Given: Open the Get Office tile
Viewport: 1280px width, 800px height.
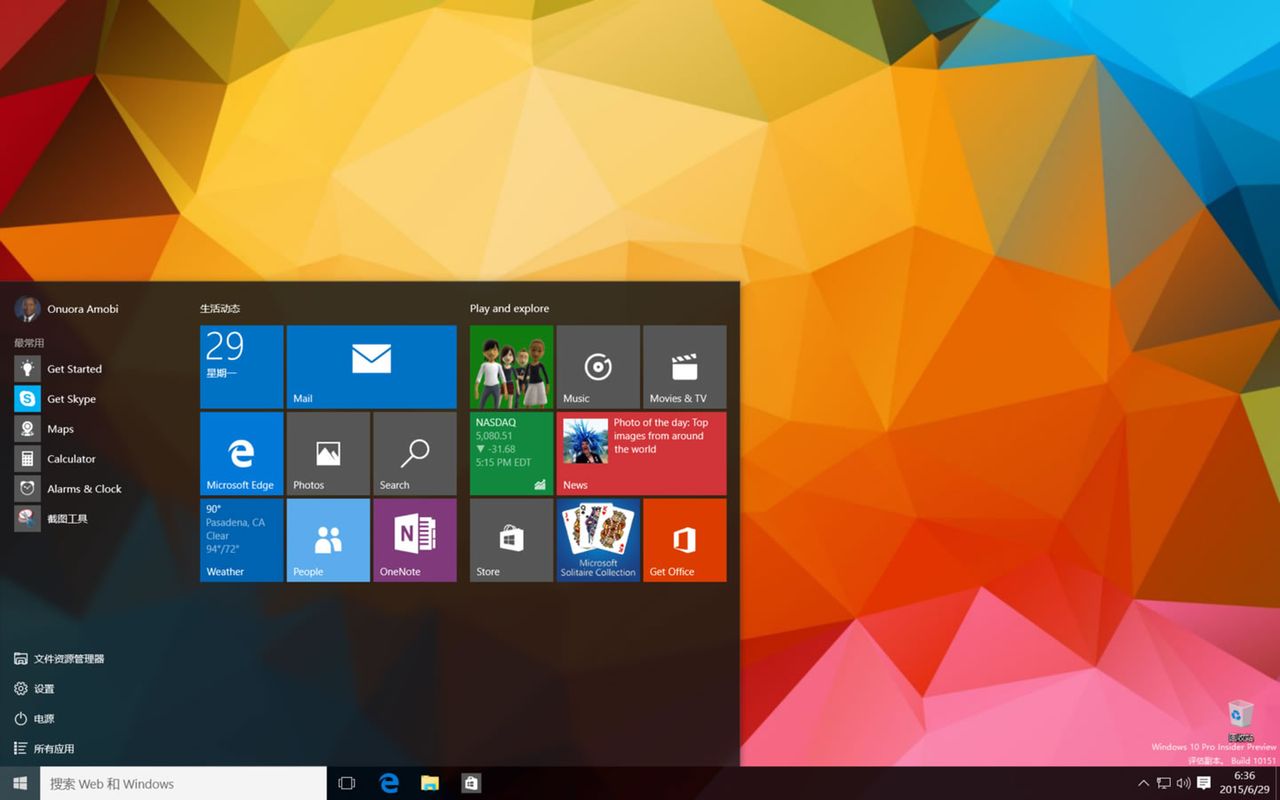Looking at the screenshot, I should tap(684, 540).
